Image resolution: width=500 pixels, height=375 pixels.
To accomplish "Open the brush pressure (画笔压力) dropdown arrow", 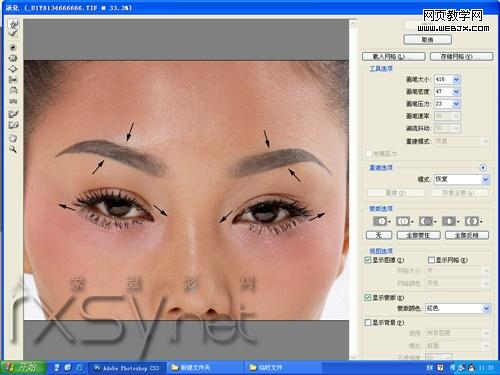I will click(456, 104).
